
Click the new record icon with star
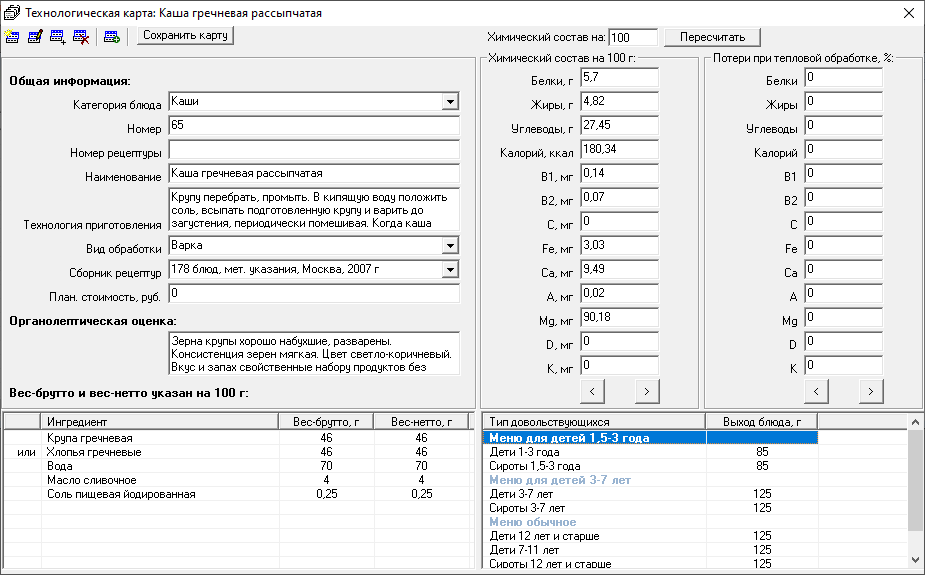click(12, 36)
